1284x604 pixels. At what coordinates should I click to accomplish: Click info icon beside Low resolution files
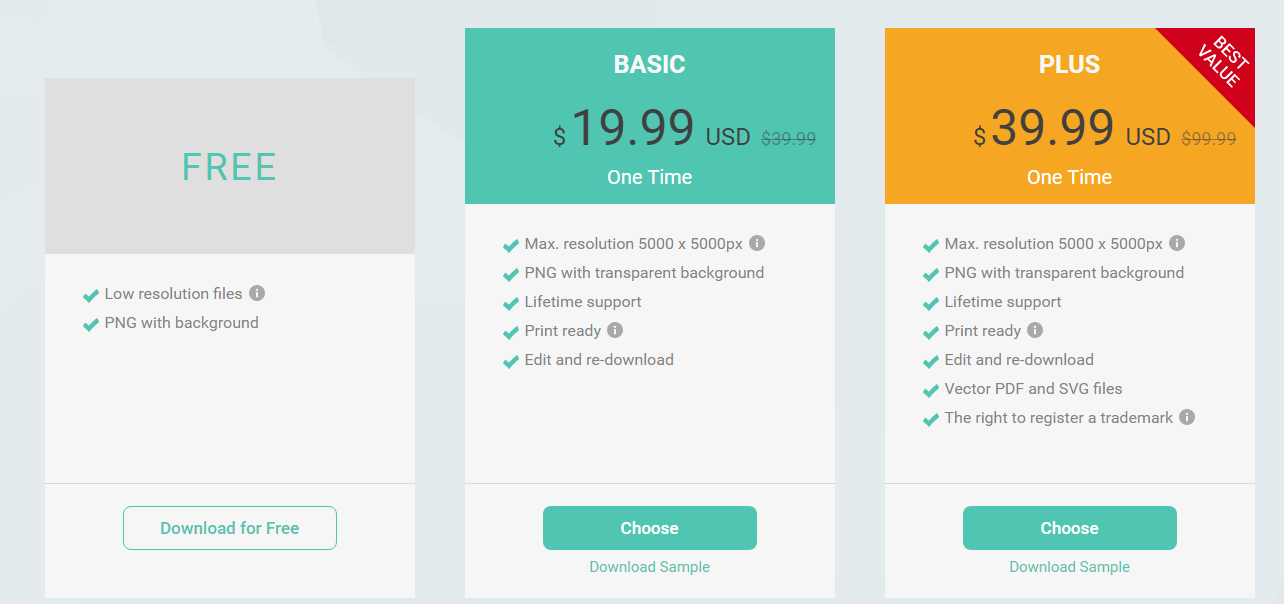(257, 293)
